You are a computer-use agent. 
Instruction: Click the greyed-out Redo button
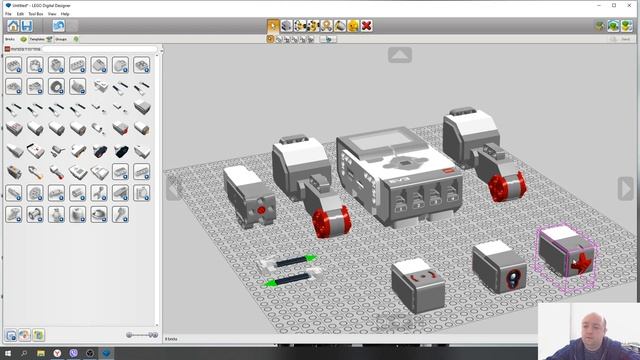tap(72, 26)
